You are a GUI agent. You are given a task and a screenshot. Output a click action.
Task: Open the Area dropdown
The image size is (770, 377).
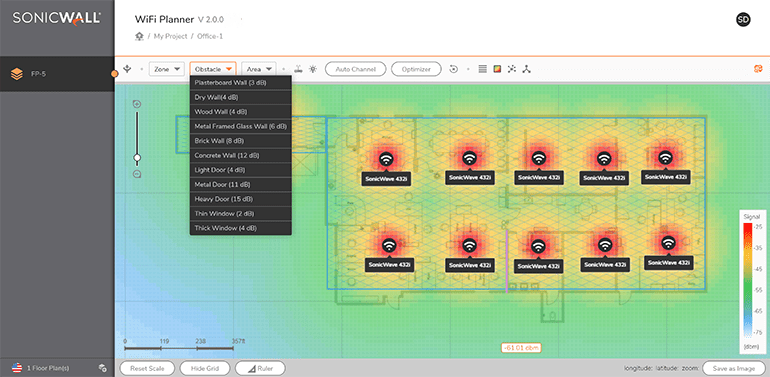pyautogui.click(x=259, y=69)
